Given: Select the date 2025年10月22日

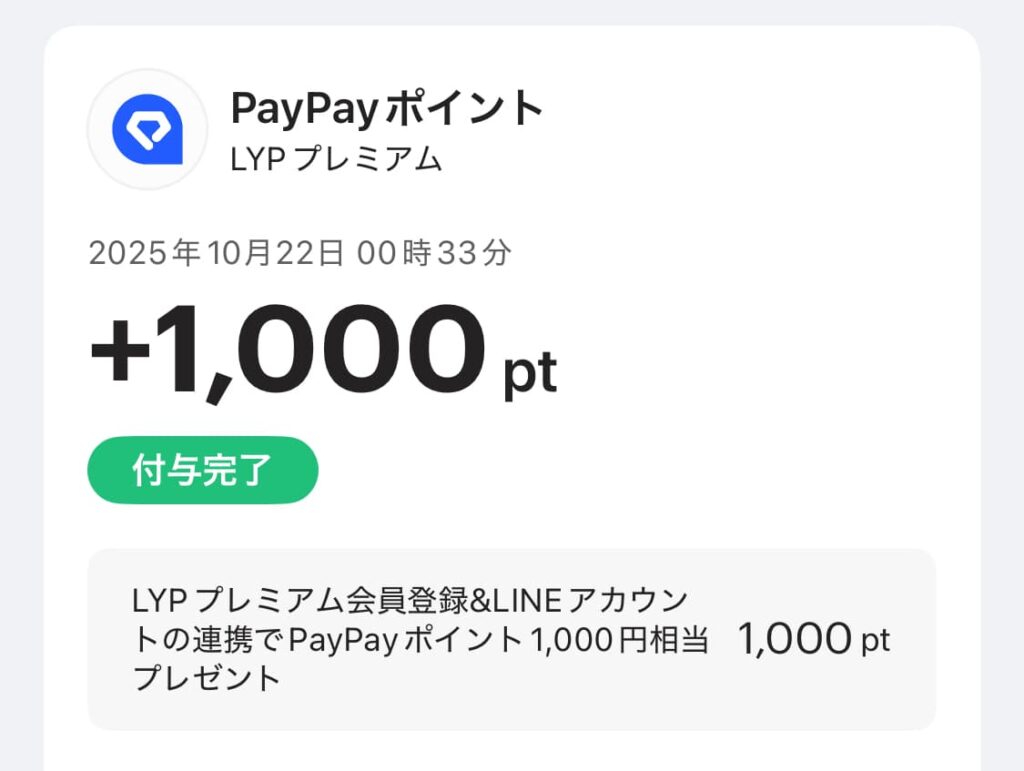Looking at the screenshot, I should click(217, 253).
